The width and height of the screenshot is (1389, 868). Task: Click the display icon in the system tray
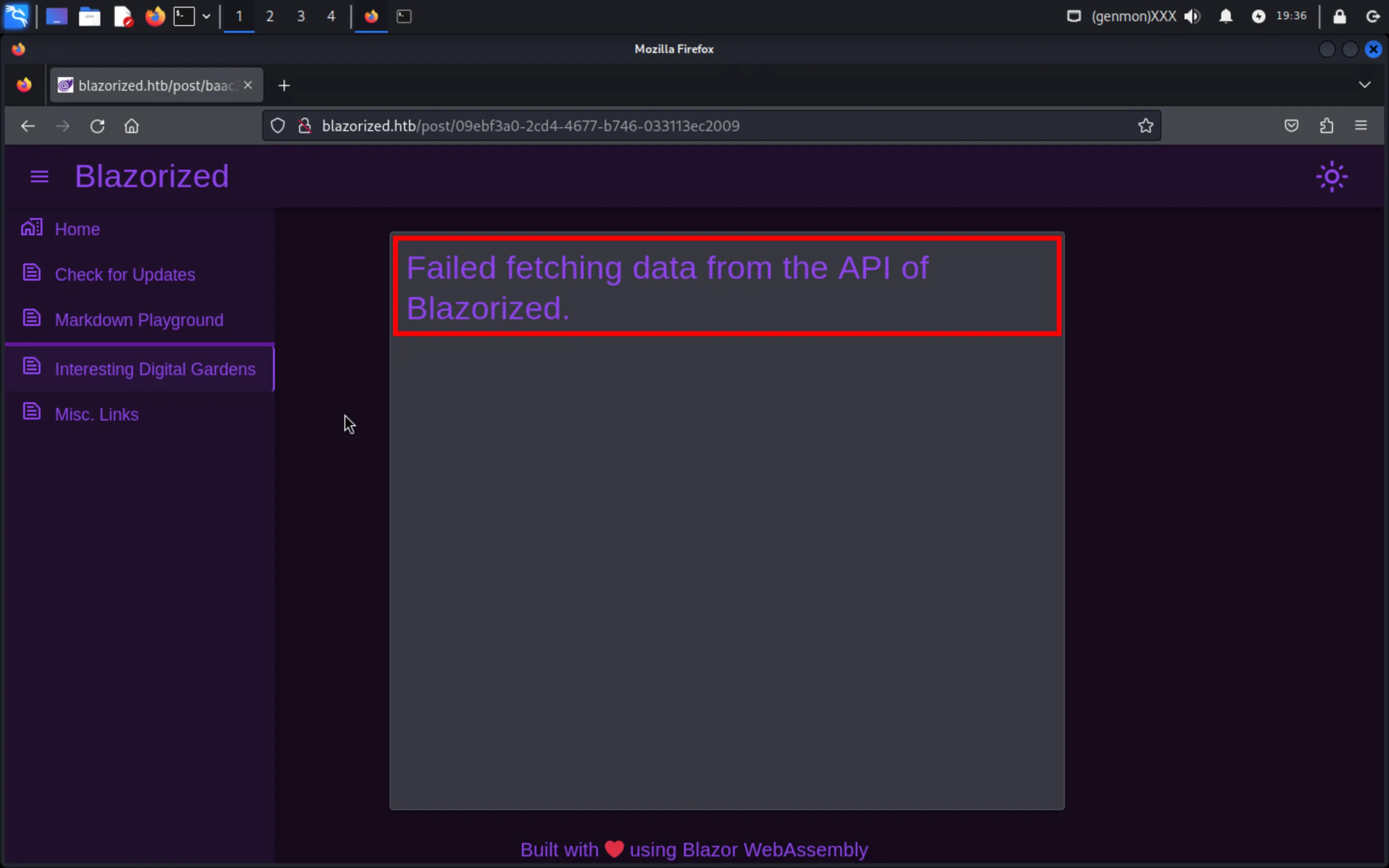point(1074,16)
